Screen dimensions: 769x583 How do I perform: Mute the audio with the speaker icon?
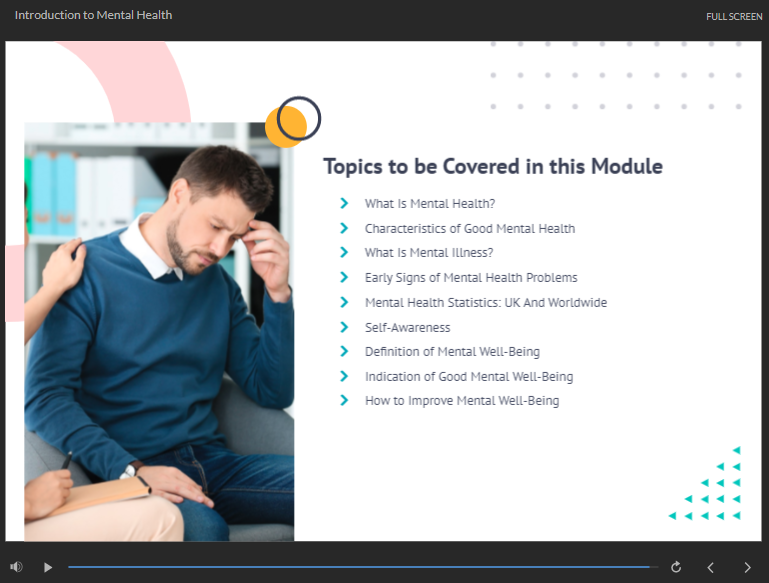16,567
